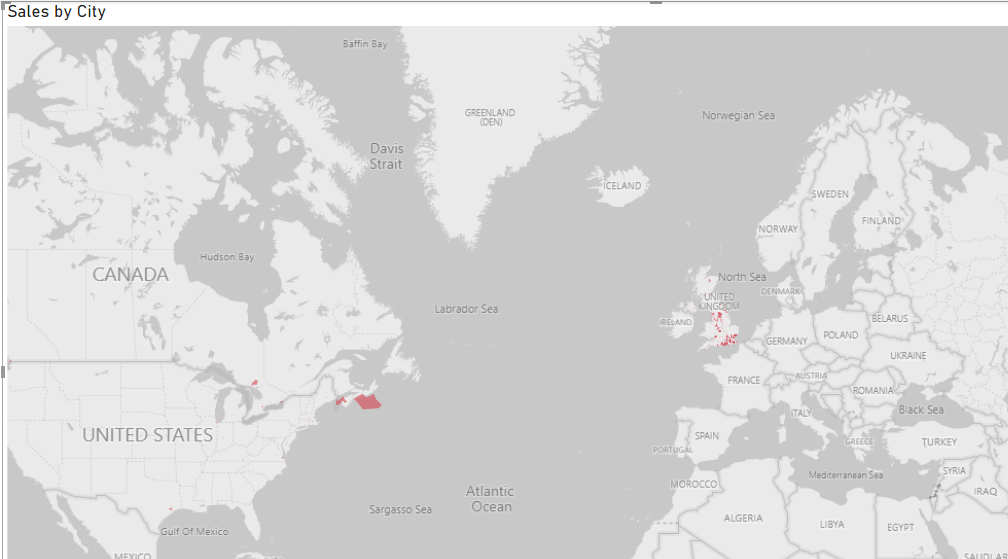Click the Labrador Sea label

[466, 309]
